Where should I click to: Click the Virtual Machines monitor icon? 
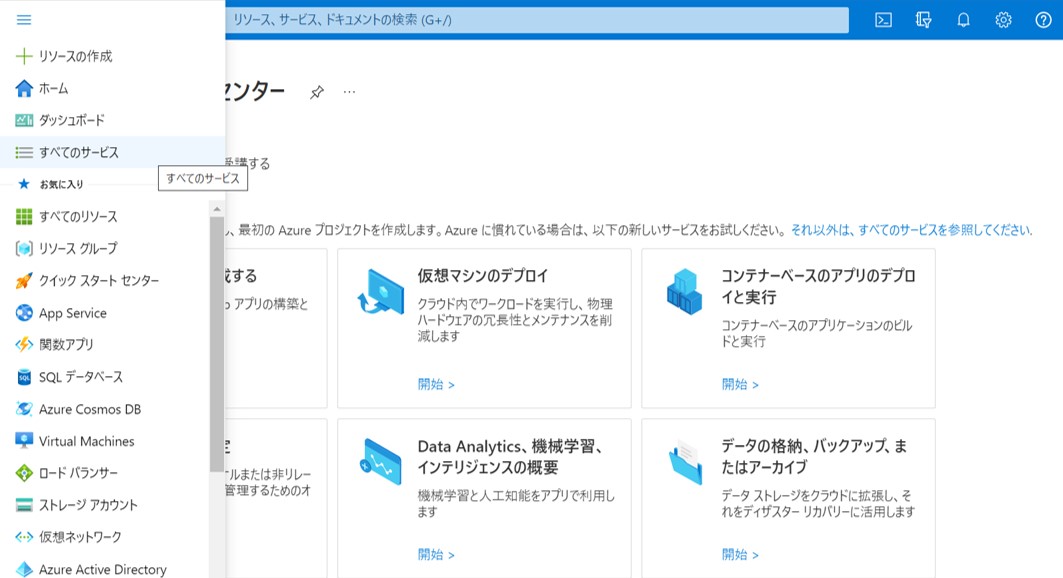tap(24, 441)
